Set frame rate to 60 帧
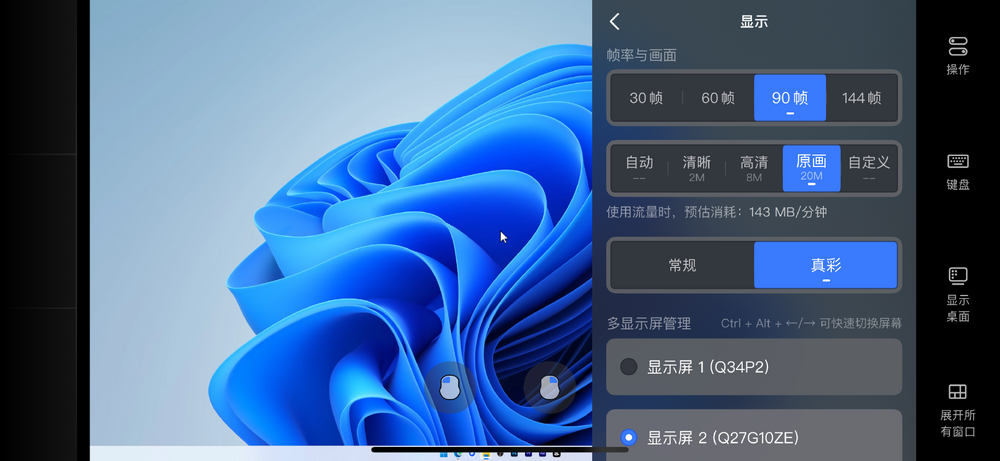The width and height of the screenshot is (1000, 461). pos(717,98)
